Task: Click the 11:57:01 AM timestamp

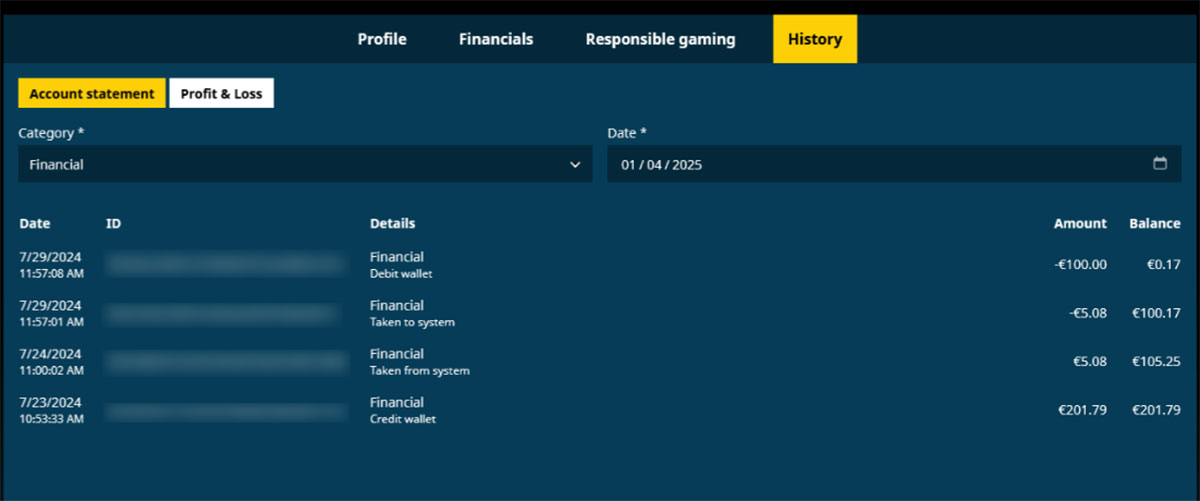Action: tap(51, 322)
